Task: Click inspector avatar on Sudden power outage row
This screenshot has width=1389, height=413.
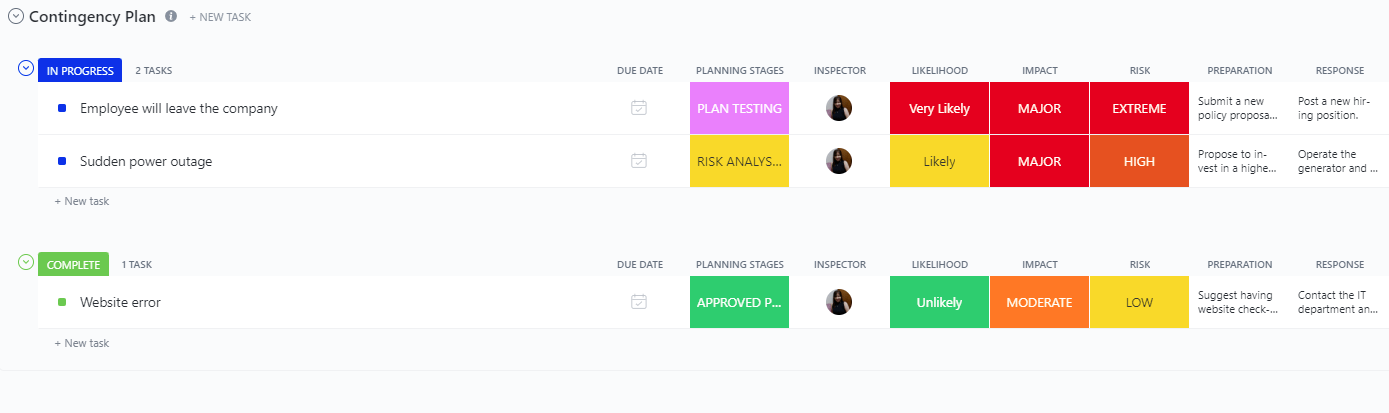Action: [839, 161]
